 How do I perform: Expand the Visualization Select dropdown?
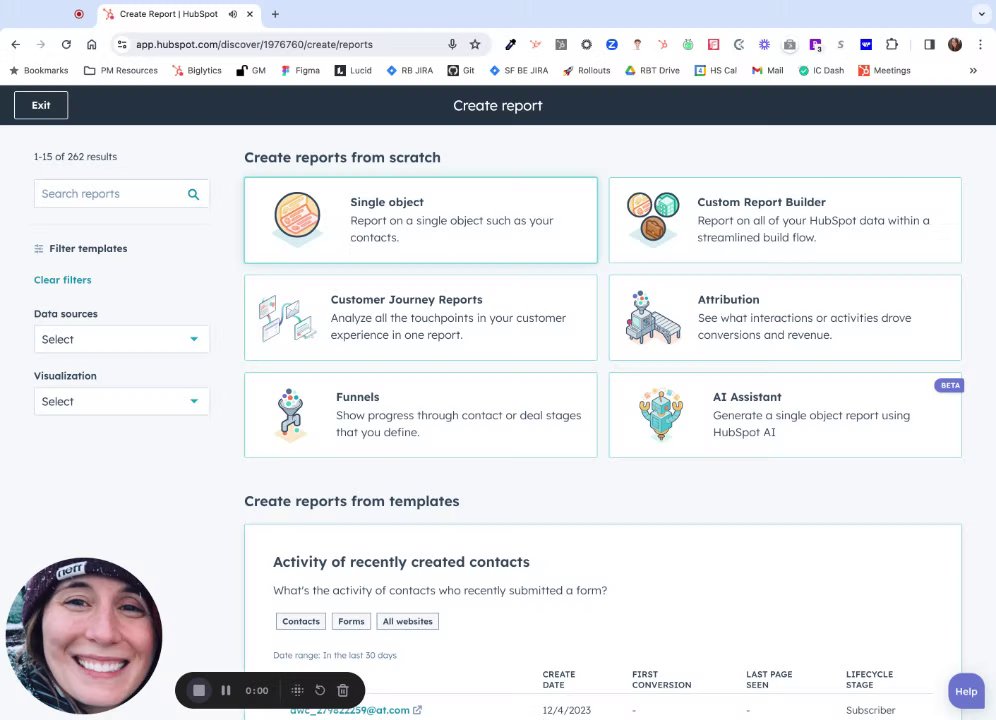point(121,402)
